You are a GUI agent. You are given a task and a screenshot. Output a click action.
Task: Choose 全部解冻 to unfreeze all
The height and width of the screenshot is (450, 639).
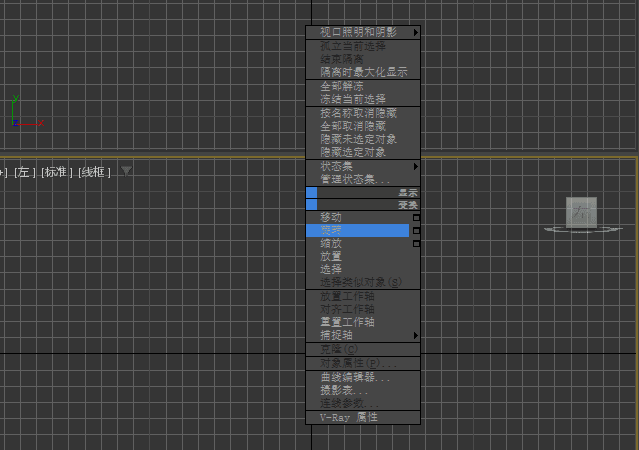363,86
